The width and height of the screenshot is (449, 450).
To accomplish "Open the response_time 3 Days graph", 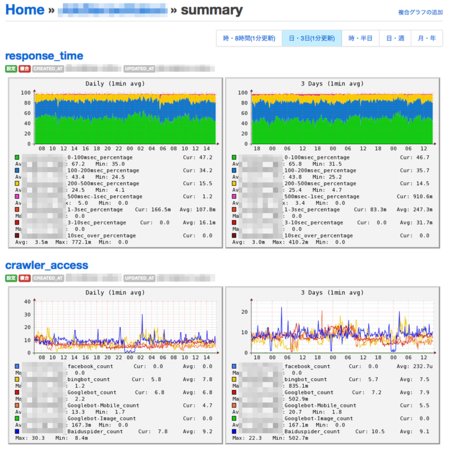I will coord(333,163).
